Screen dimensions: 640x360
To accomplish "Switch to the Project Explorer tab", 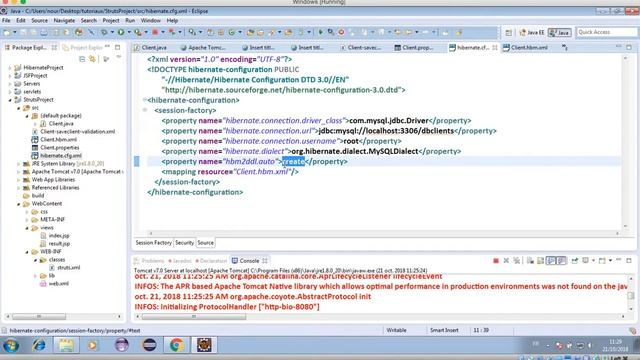I will 83,48.
